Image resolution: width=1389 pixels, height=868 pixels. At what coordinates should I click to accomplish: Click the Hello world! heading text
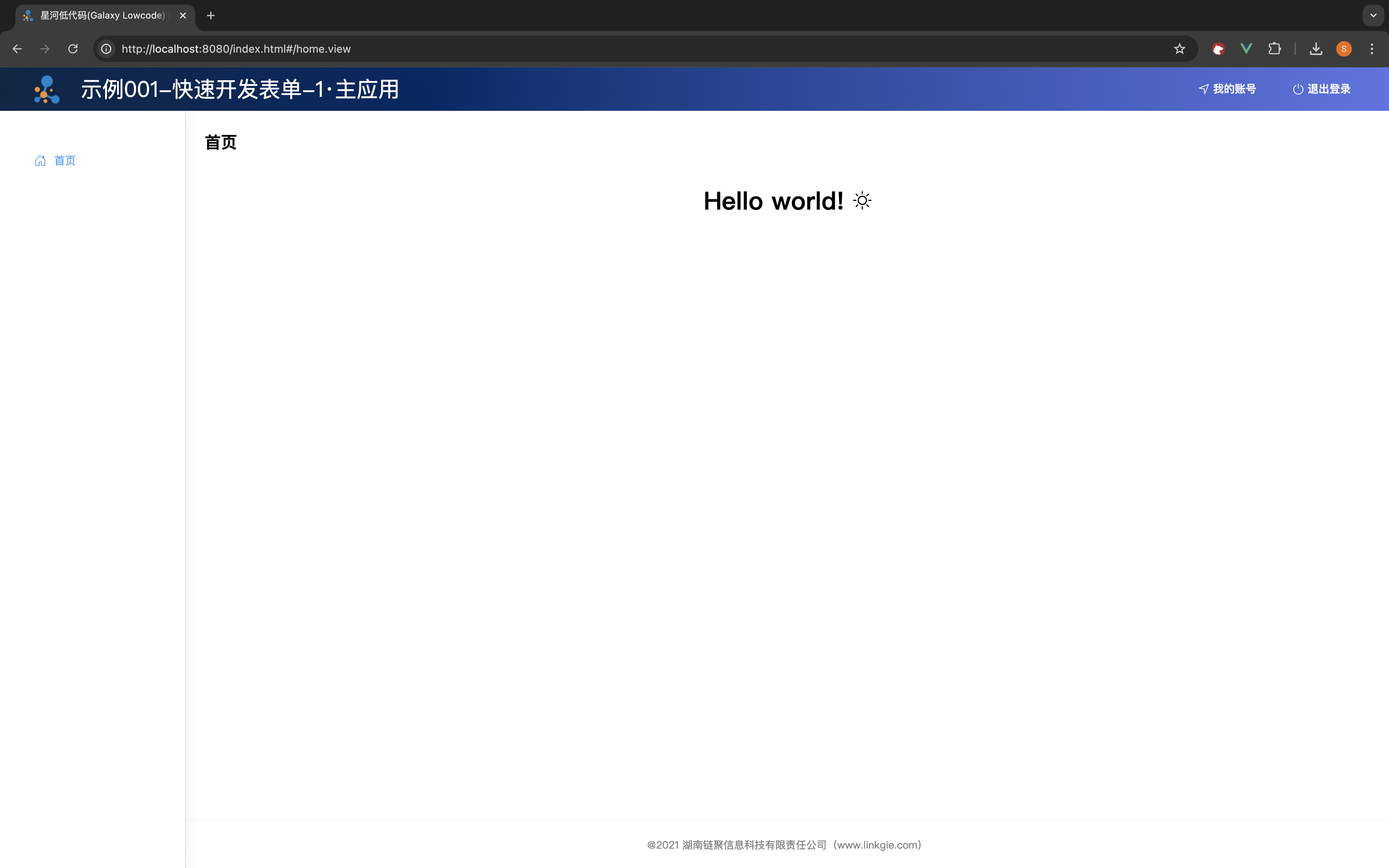(x=773, y=201)
